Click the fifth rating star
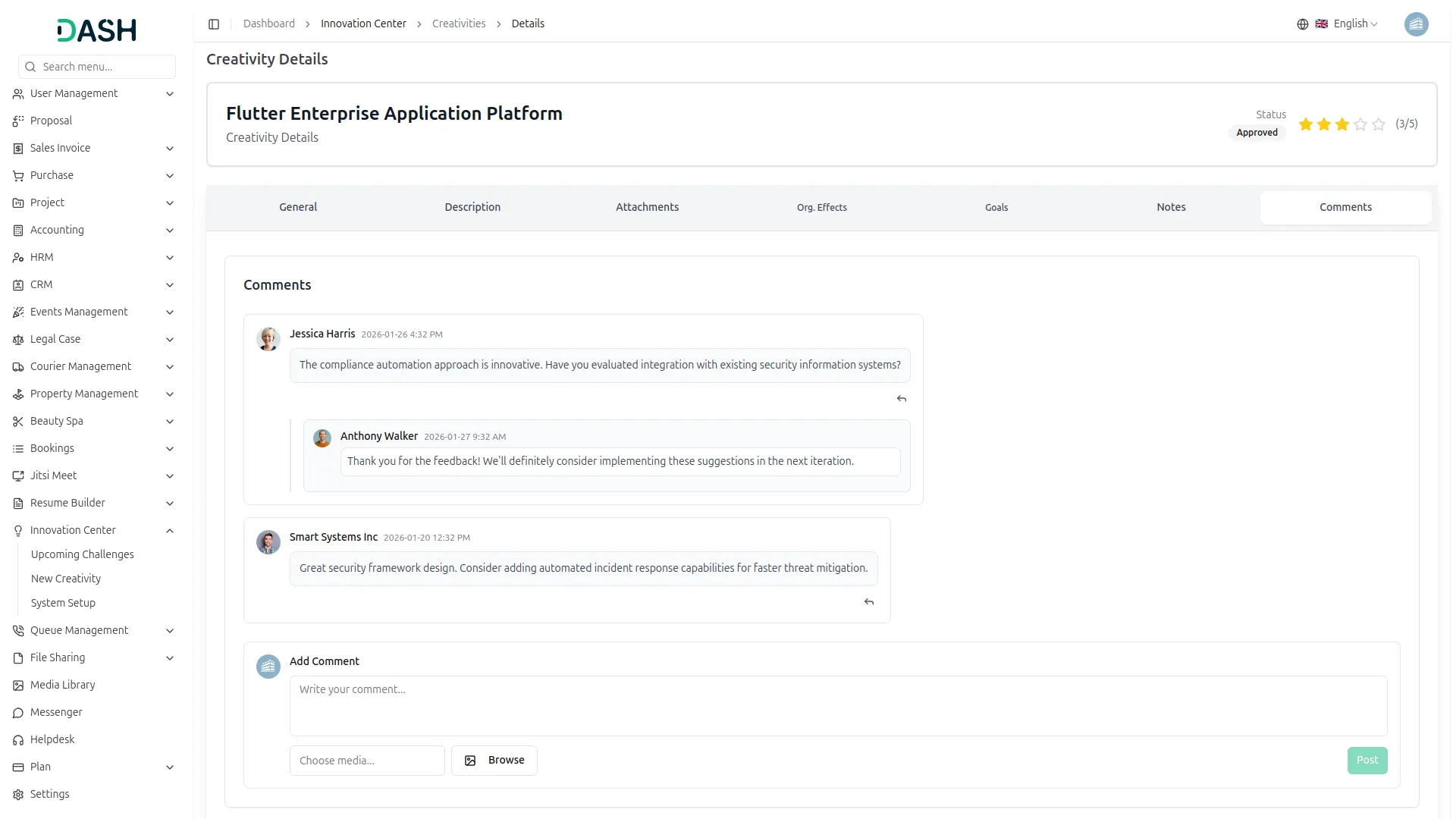 click(1378, 124)
